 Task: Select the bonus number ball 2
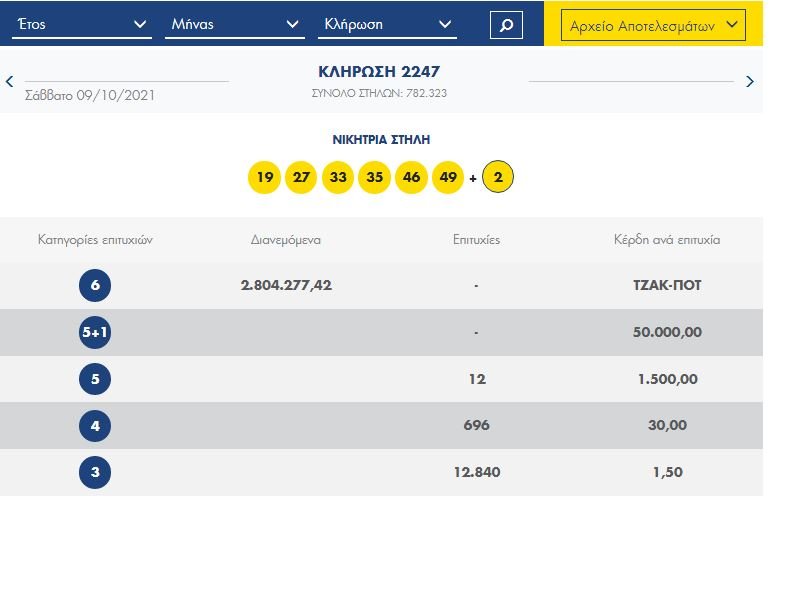point(498,178)
